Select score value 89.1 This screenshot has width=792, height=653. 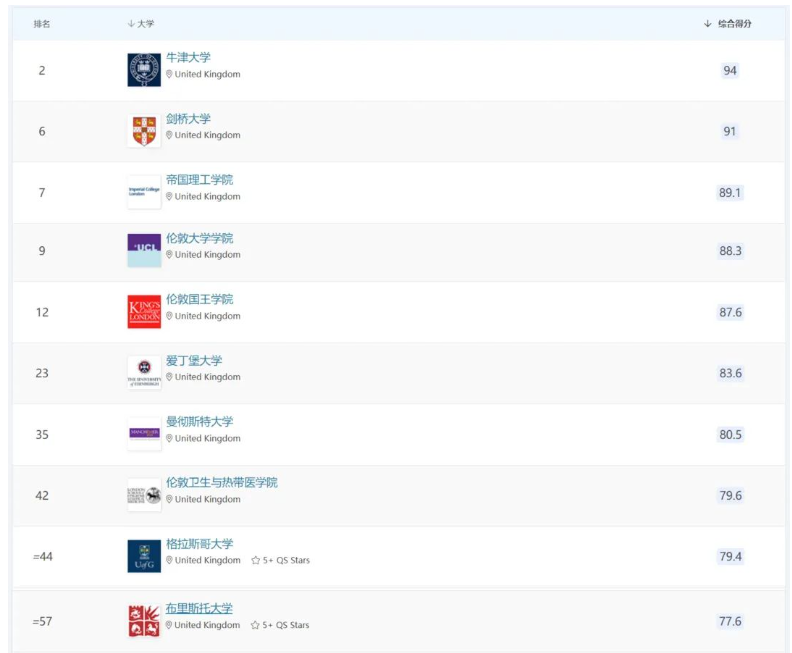730,192
